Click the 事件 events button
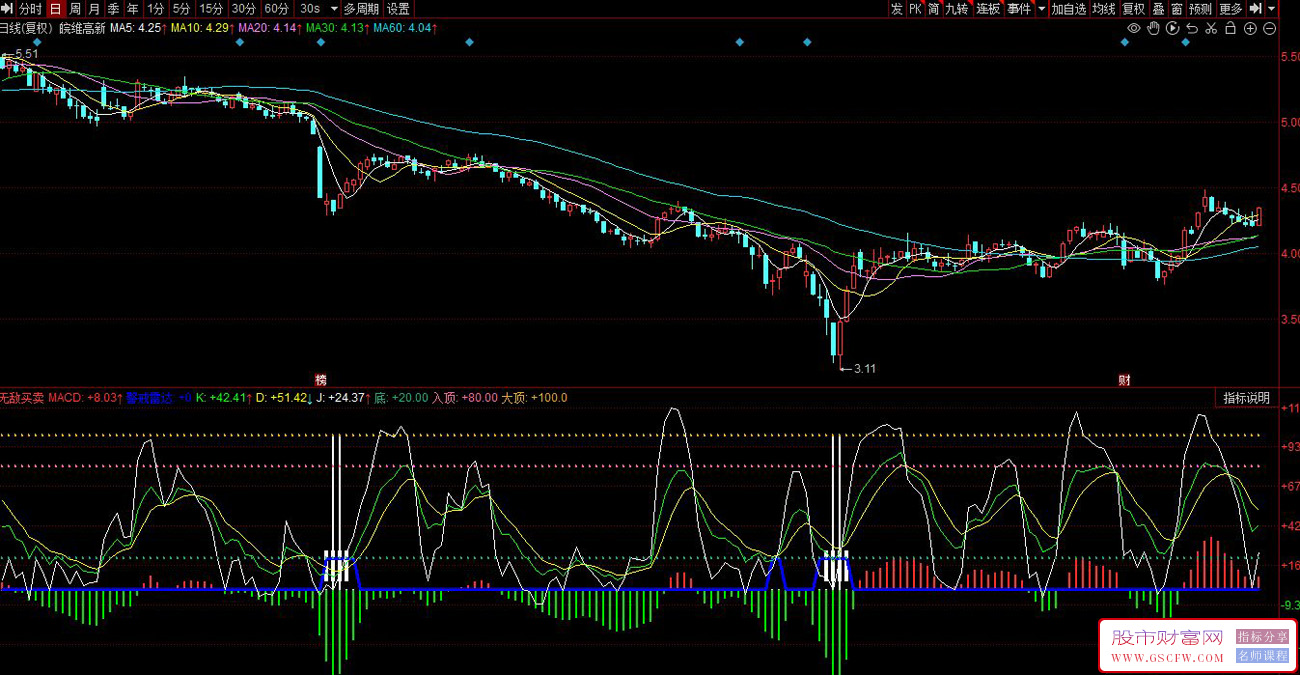This screenshot has width=1300, height=675. click(1019, 8)
